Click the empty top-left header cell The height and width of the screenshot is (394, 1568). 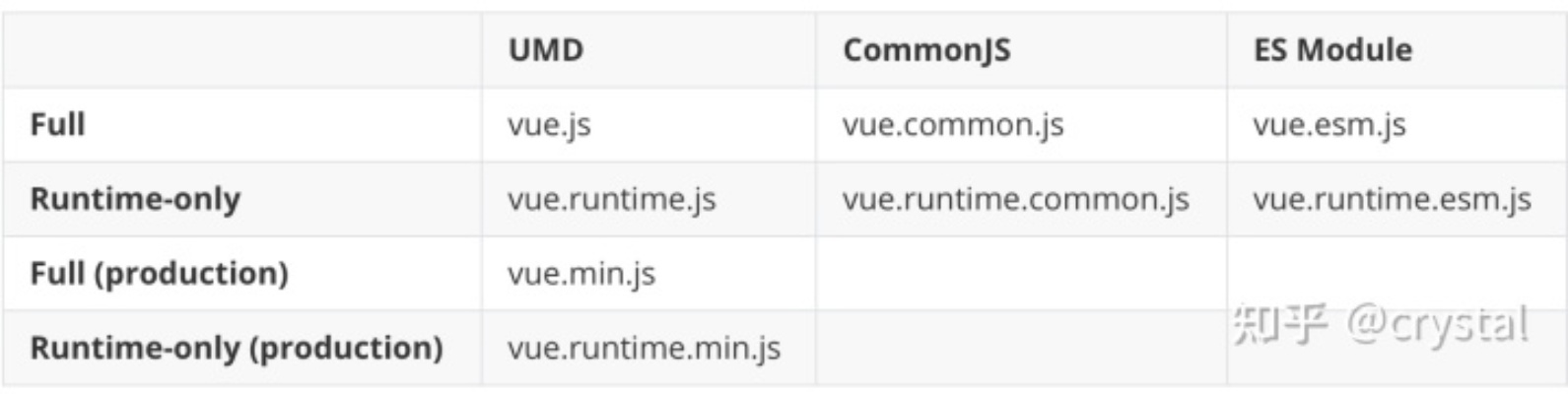pyautogui.click(x=242, y=50)
